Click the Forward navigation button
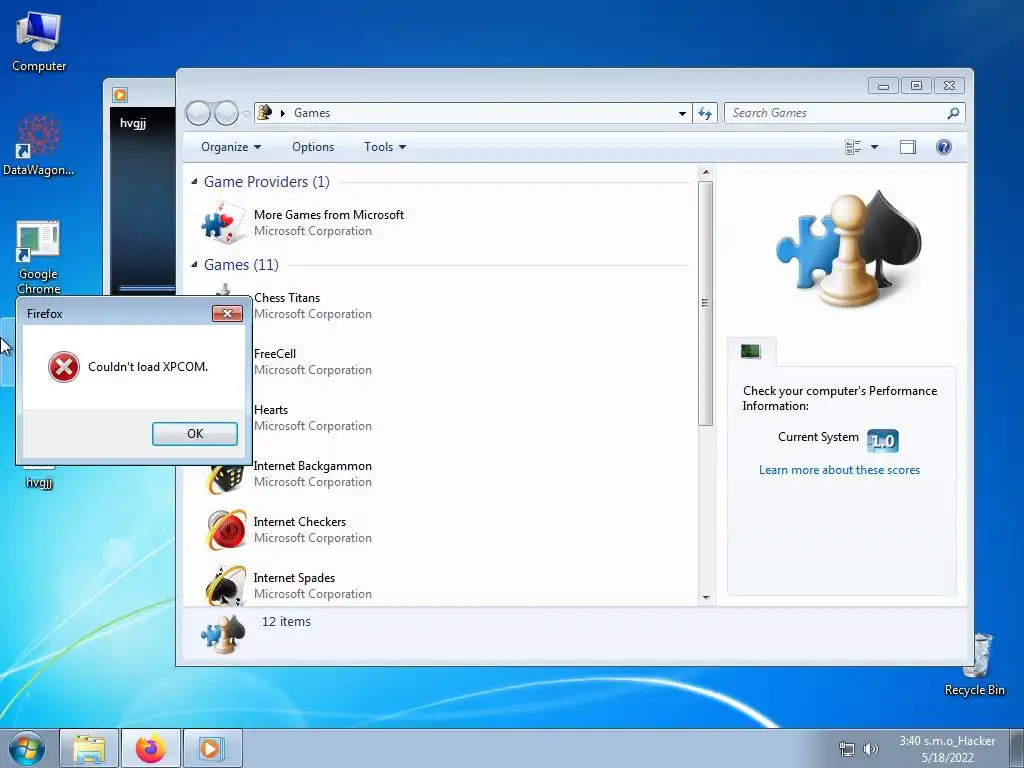The height and width of the screenshot is (768, 1024). tap(226, 113)
